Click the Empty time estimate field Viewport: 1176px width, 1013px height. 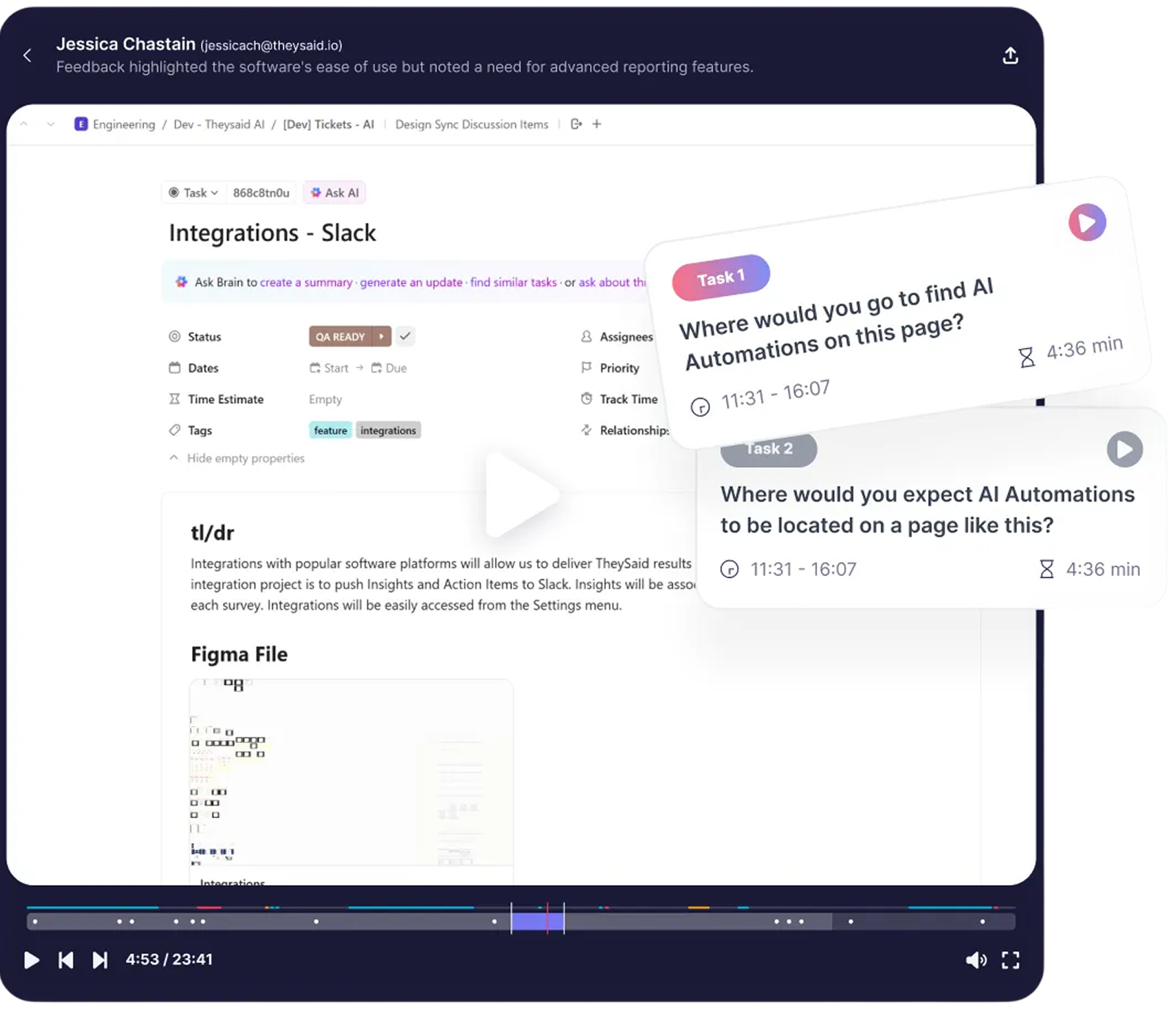325,399
